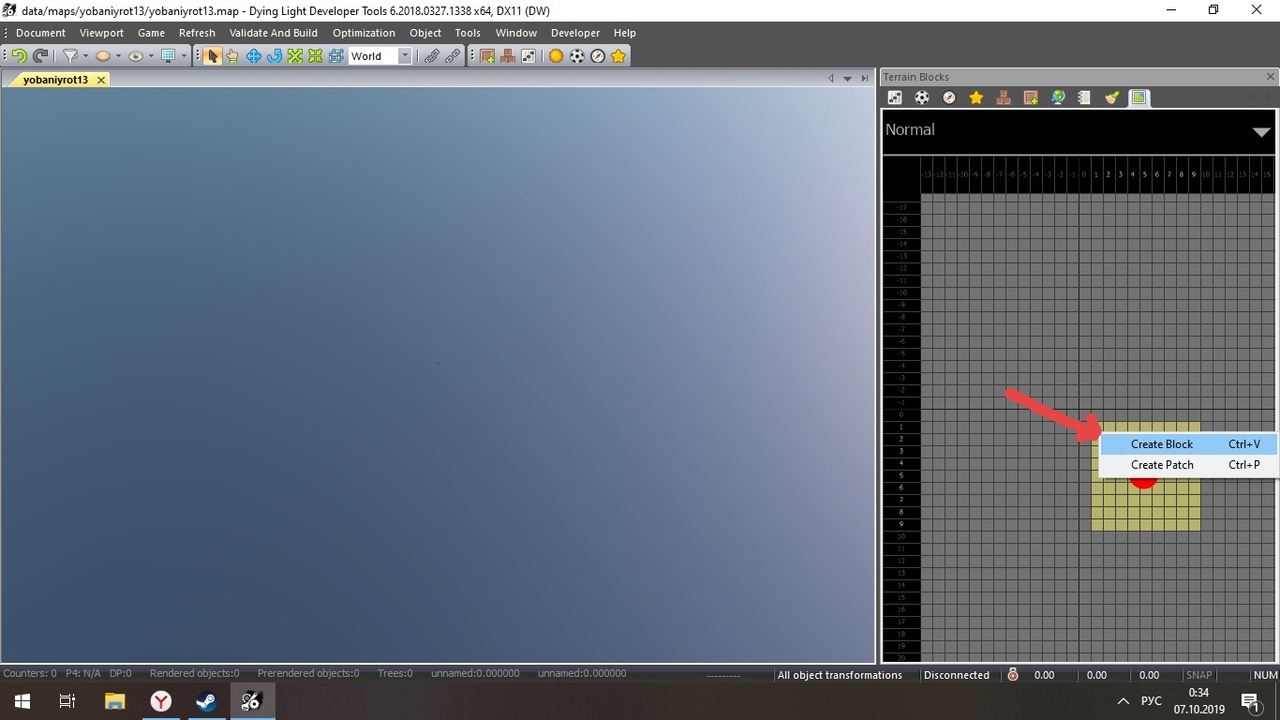Click frame-plus tab in Terrain Blocks panel
This screenshot has height=720, width=1280.
point(1030,98)
